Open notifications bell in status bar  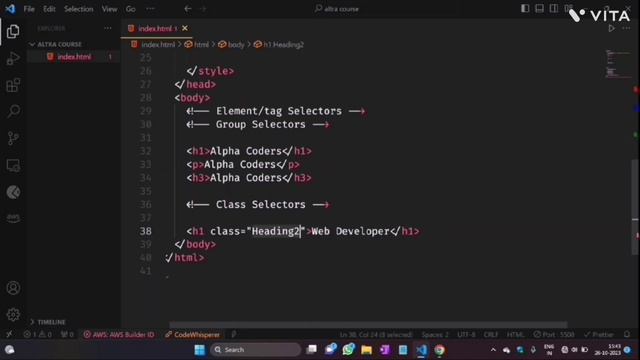(627, 334)
